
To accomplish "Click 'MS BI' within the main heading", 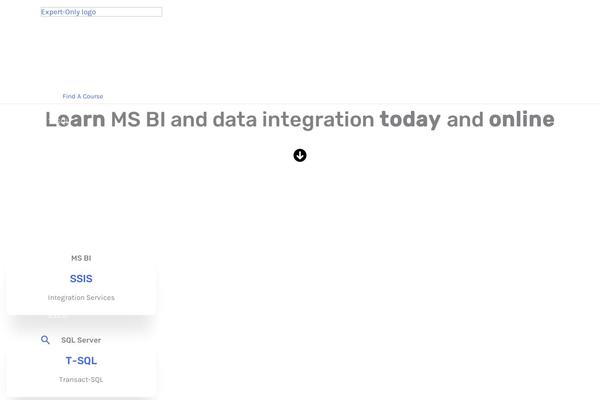I will pyautogui.click(x=138, y=119).
